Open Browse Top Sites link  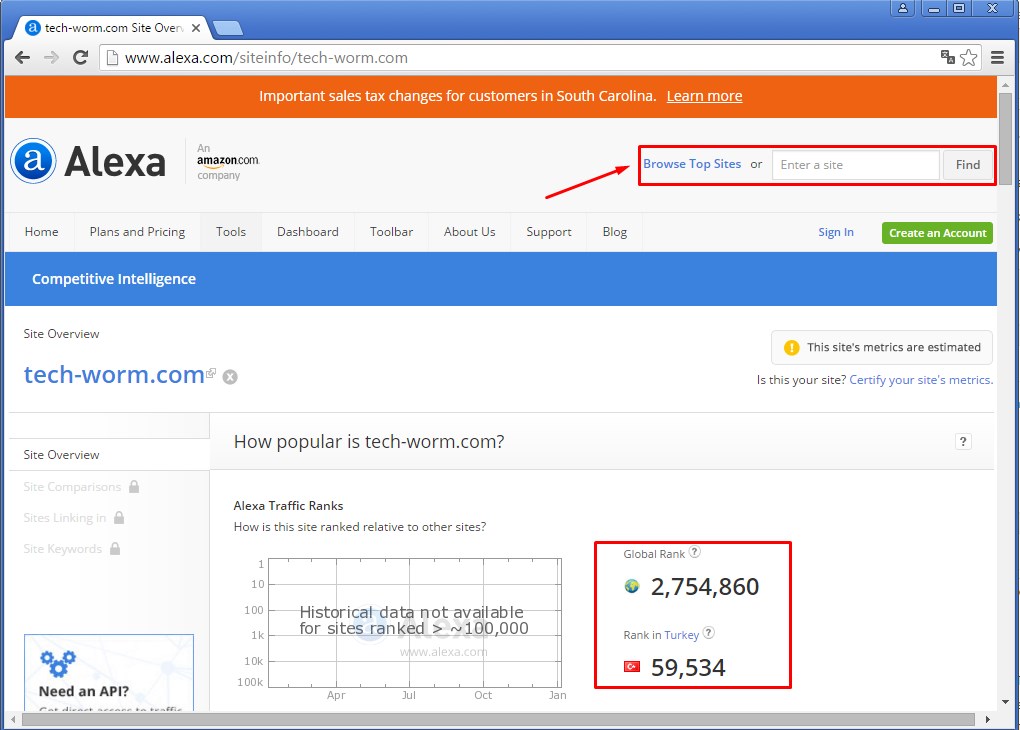[x=692, y=164]
